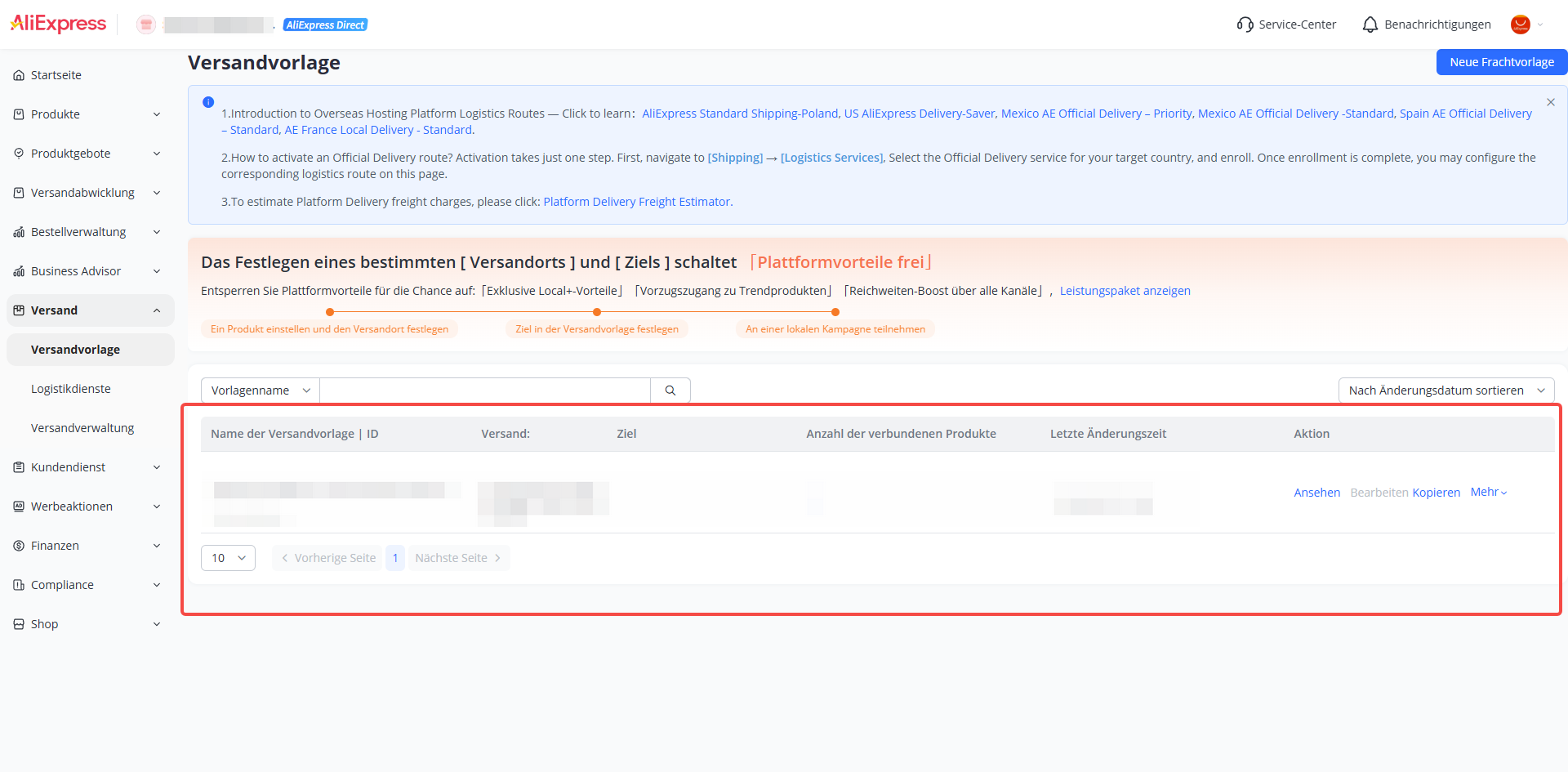1568x772 pixels.
Task: Click the AliExpress logo
Action: click(58, 24)
